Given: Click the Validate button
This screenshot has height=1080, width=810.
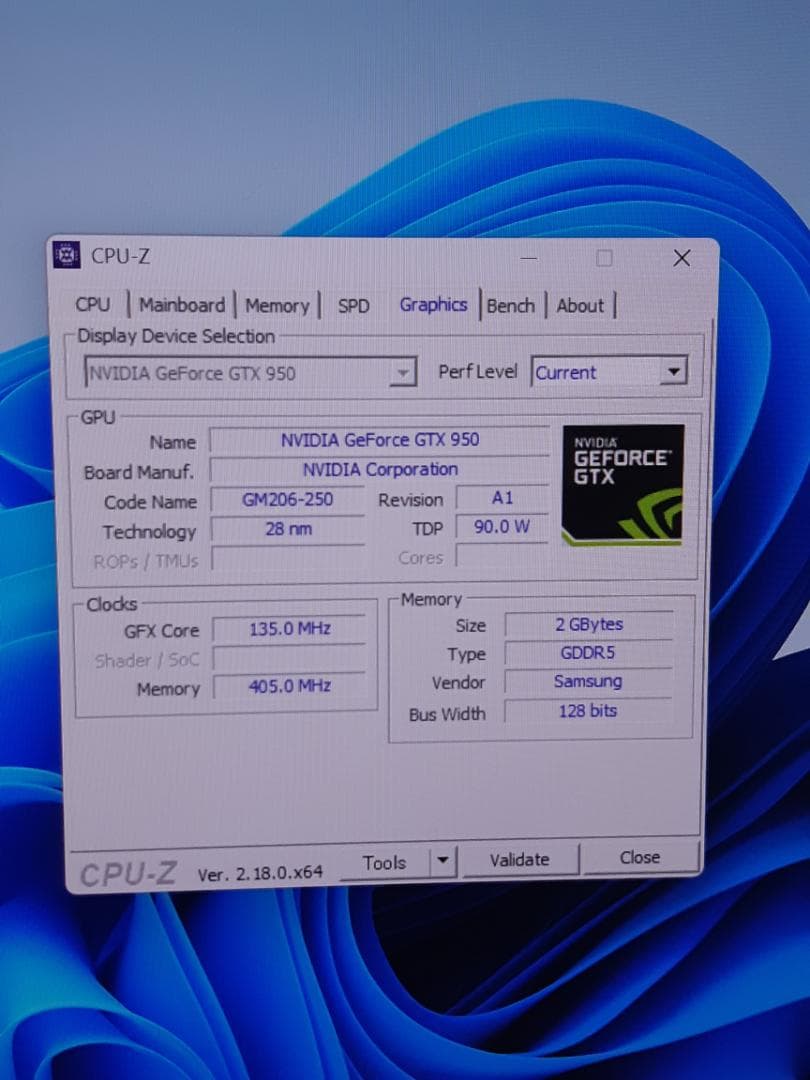Looking at the screenshot, I should click(x=519, y=858).
